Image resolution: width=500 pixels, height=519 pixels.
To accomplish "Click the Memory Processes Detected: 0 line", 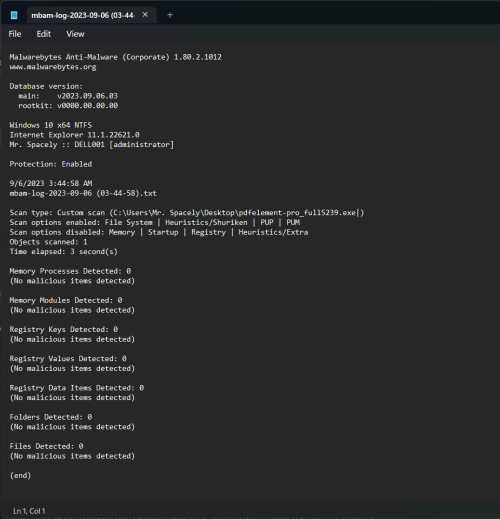I will (x=70, y=271).
